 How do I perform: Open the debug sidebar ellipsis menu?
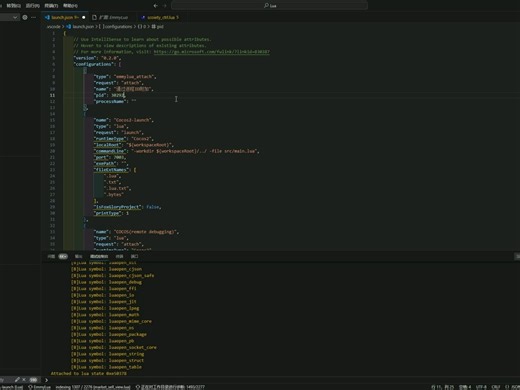click(33, 17)
